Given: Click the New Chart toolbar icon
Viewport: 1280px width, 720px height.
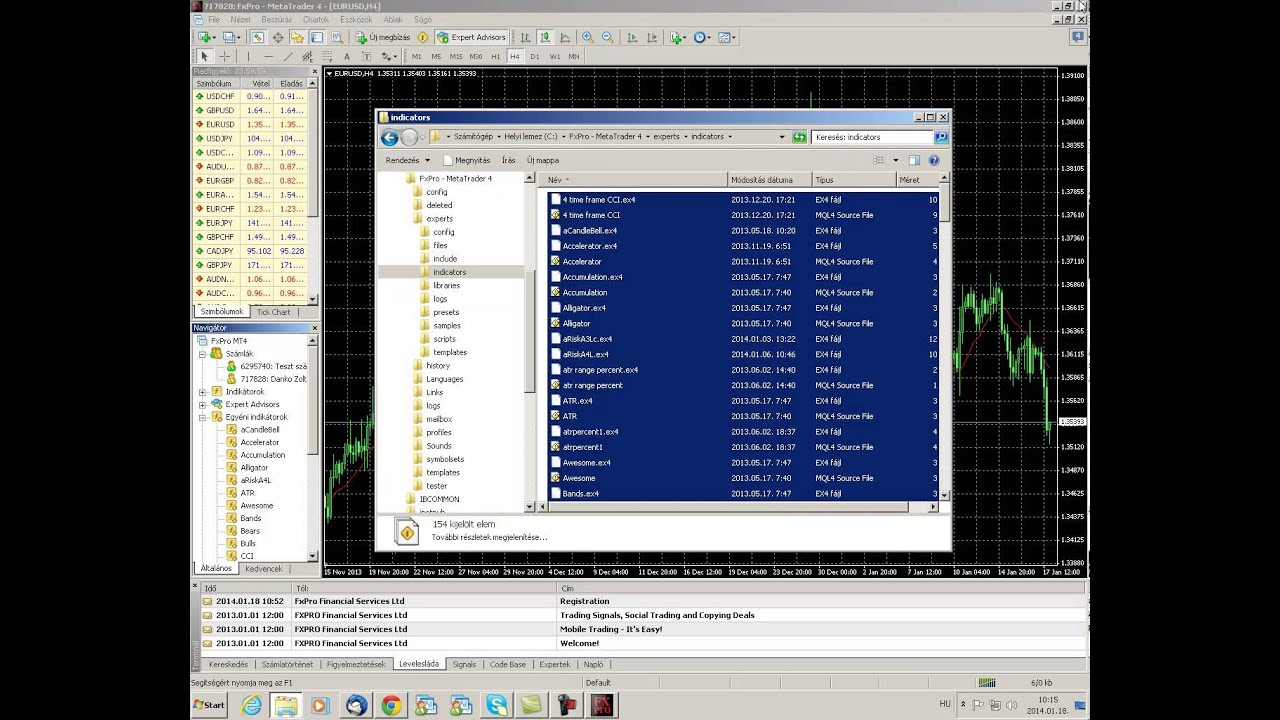Looking at the screenshot, I should (206, 37).
